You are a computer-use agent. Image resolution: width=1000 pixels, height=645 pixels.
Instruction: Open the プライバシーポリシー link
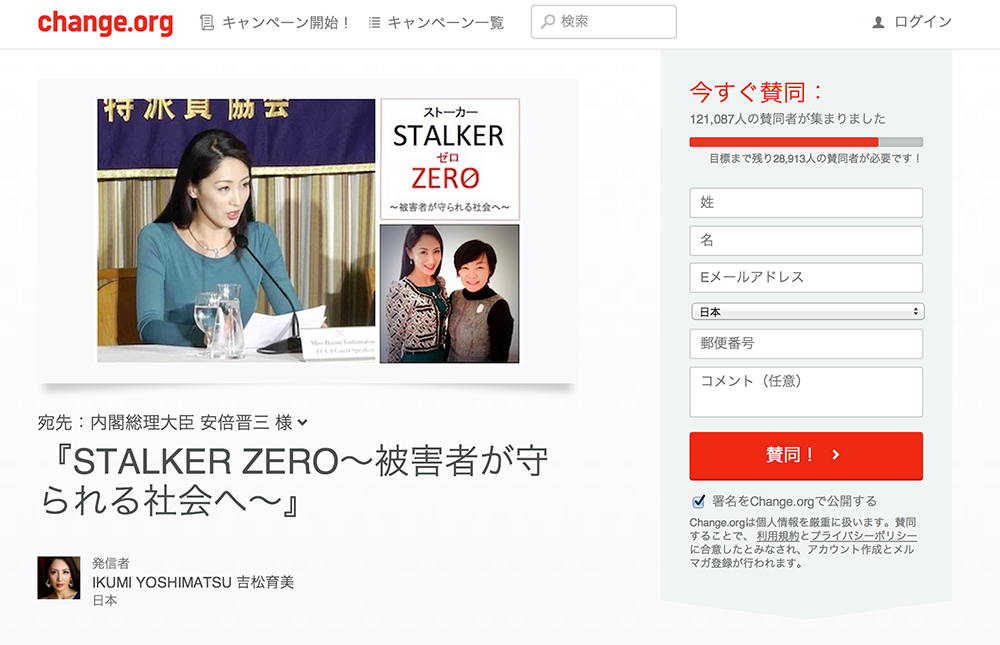[x=864, y=536]
